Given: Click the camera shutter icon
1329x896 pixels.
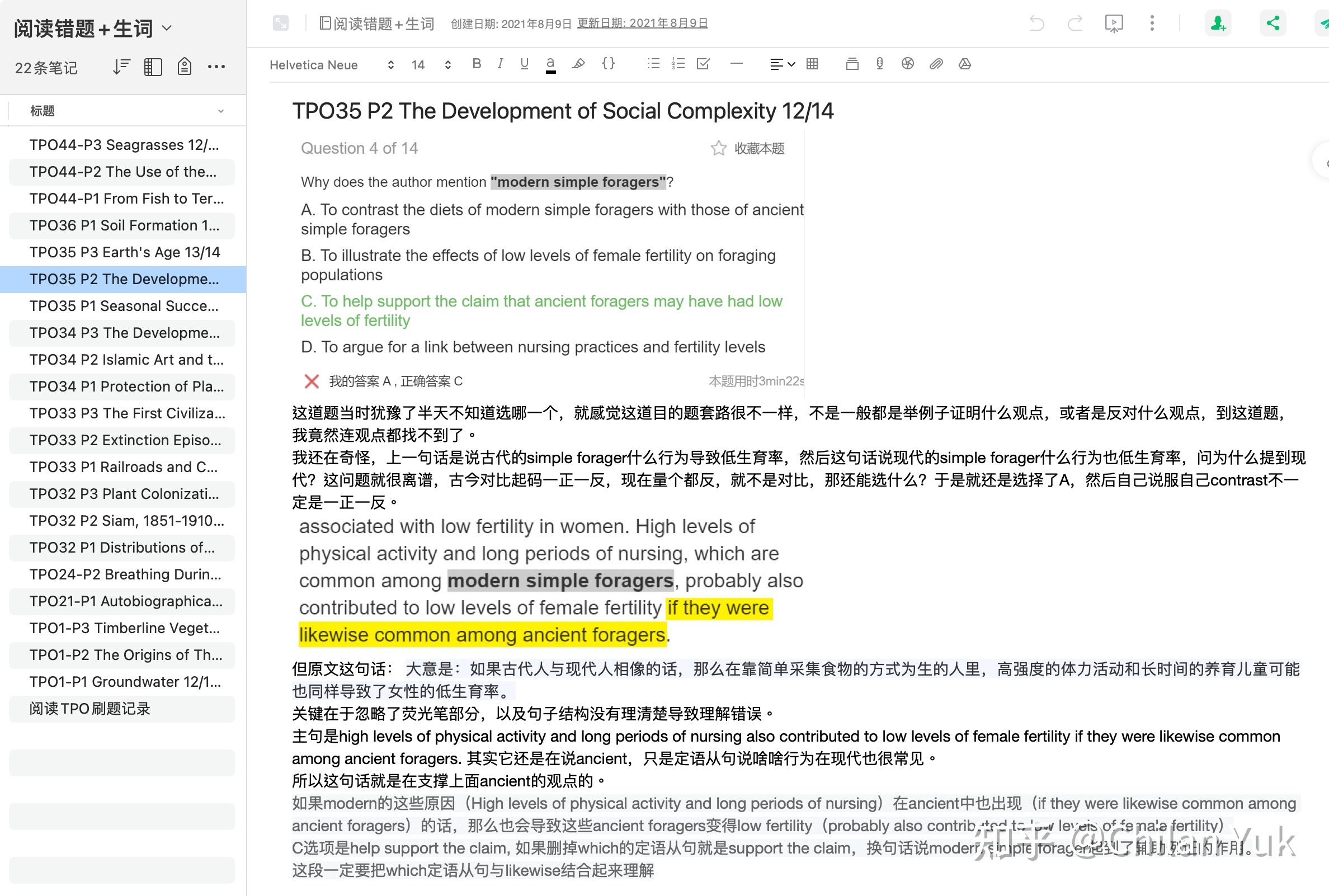Looking at the screenshot, I should tap(907, 64).
